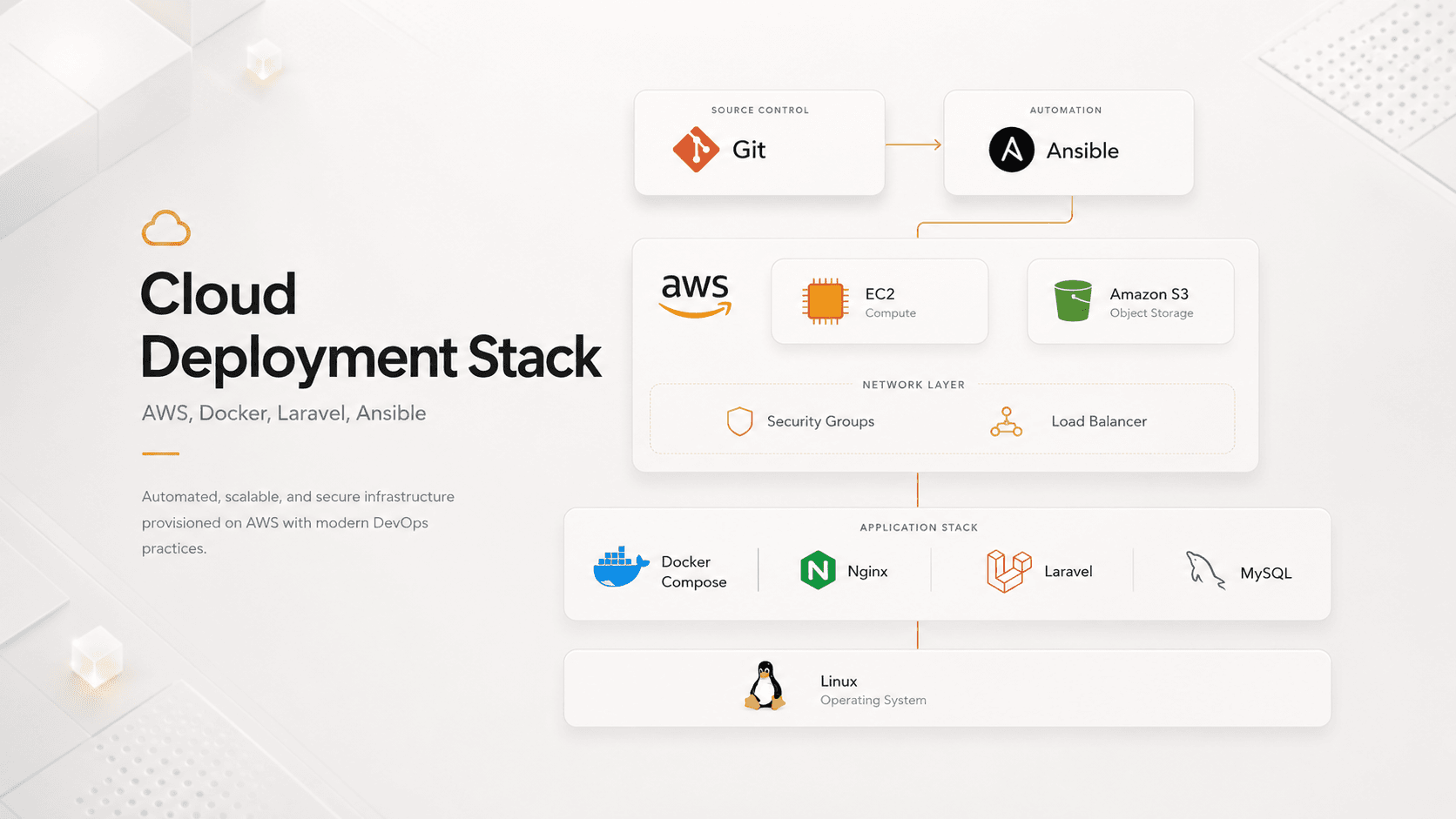1456x819 pixels.
Task: Click the "Nginx" label
Action: click(867, 572)
